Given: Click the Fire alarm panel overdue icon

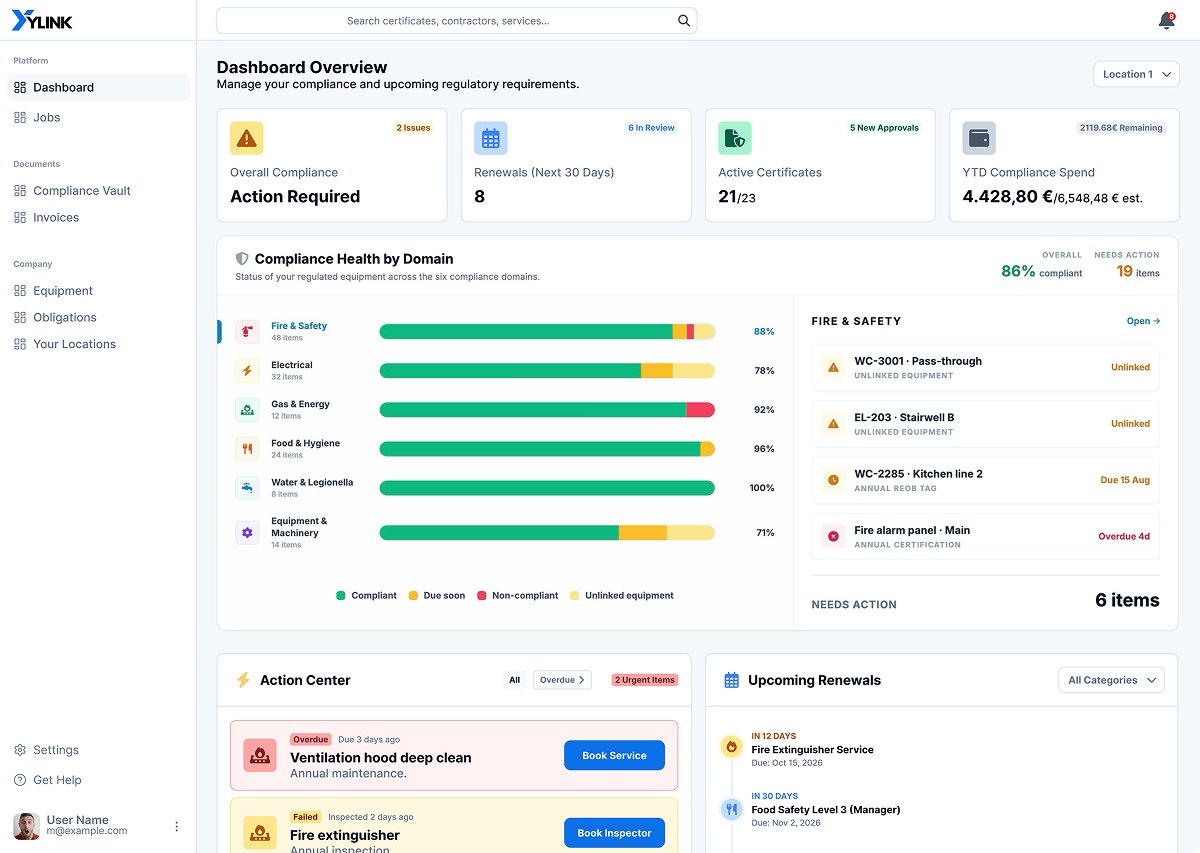Looking at the screenshot, I should [x=833, y=536].
